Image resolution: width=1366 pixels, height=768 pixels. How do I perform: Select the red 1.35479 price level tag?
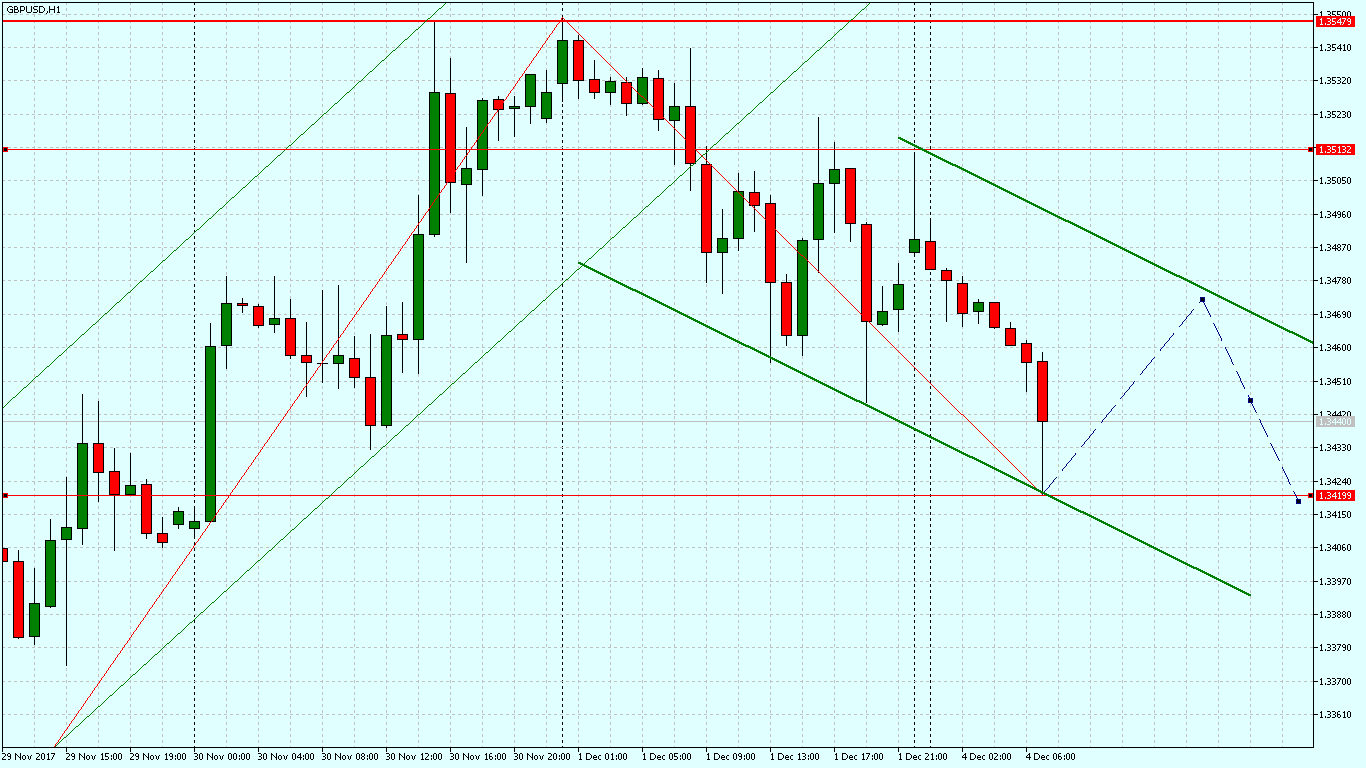1335,21
